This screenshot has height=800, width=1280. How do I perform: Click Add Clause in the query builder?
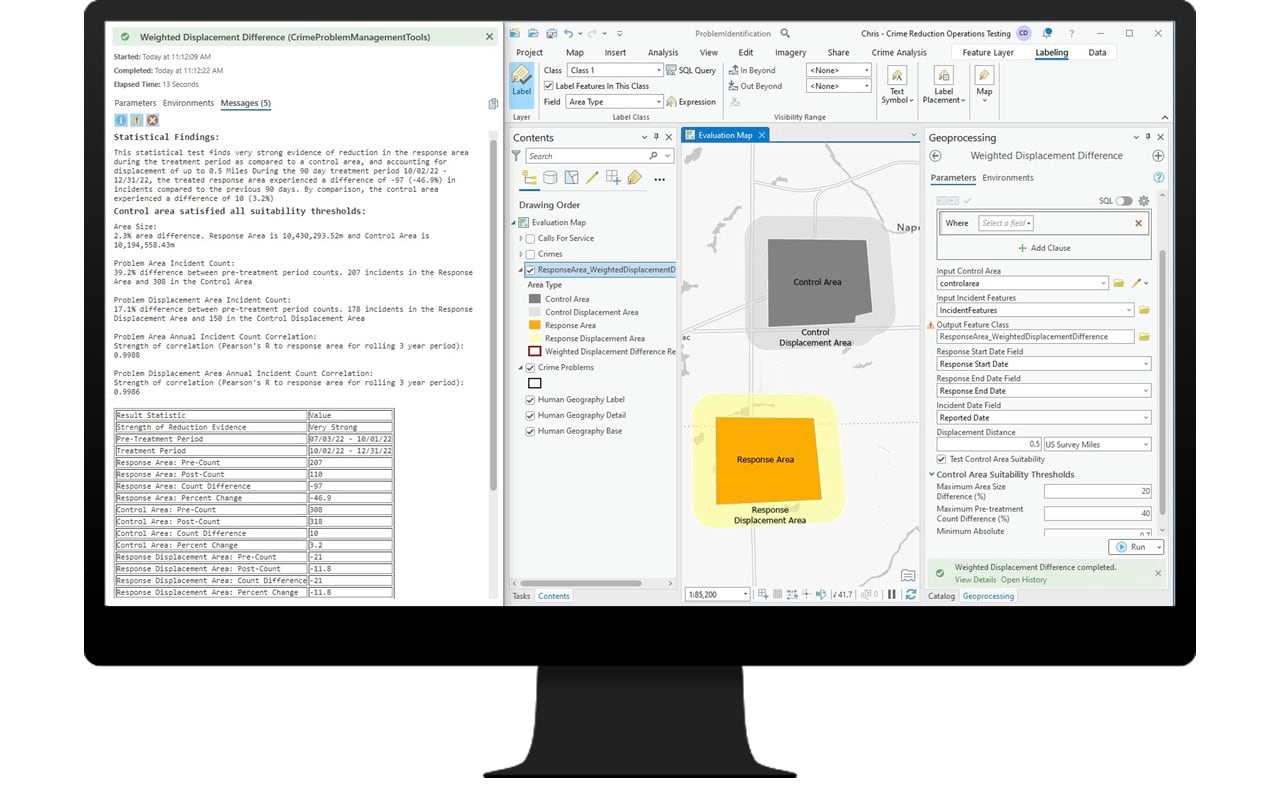(1044, 248)
